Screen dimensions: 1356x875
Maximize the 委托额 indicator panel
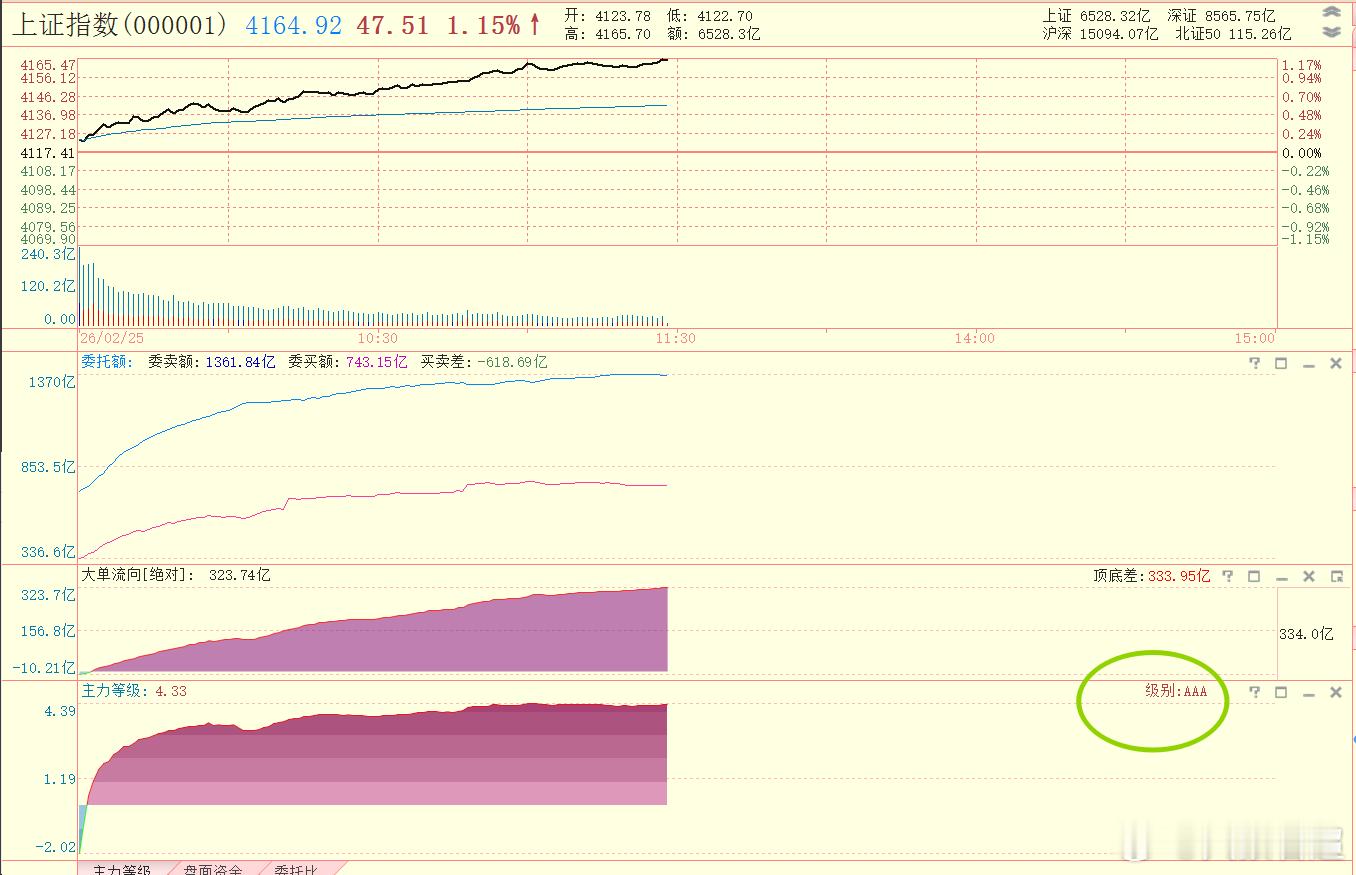(1281, 363)
